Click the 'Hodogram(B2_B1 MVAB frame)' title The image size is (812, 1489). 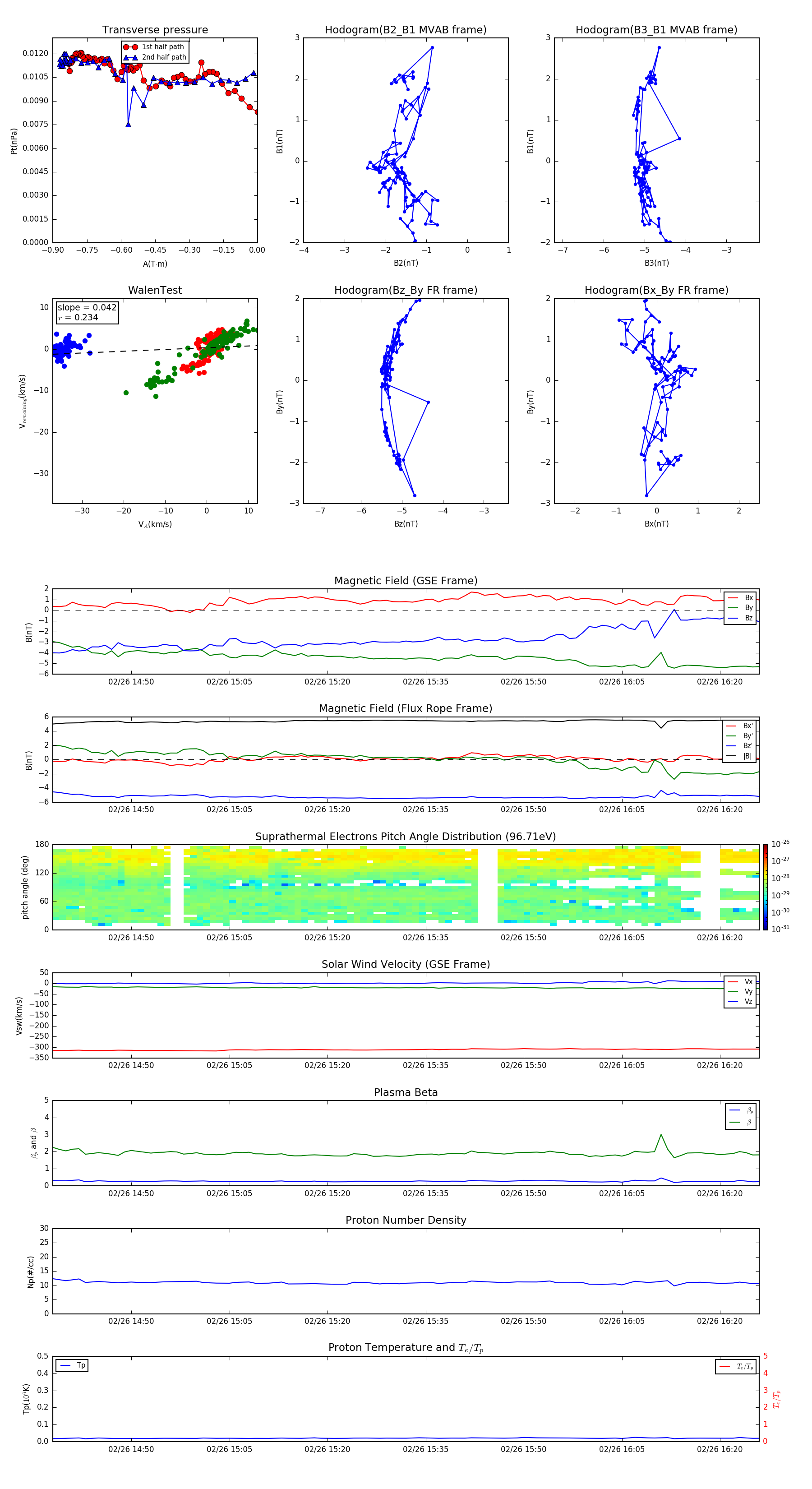click(406, 30)
